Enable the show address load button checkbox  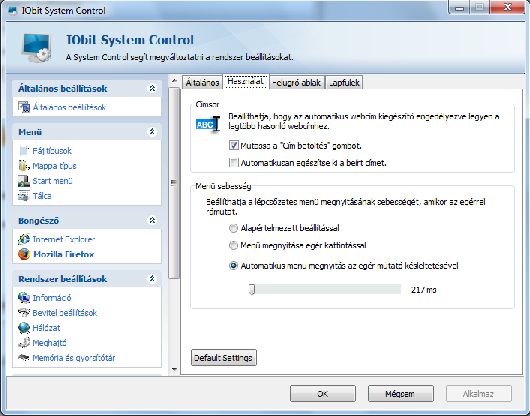234,146
